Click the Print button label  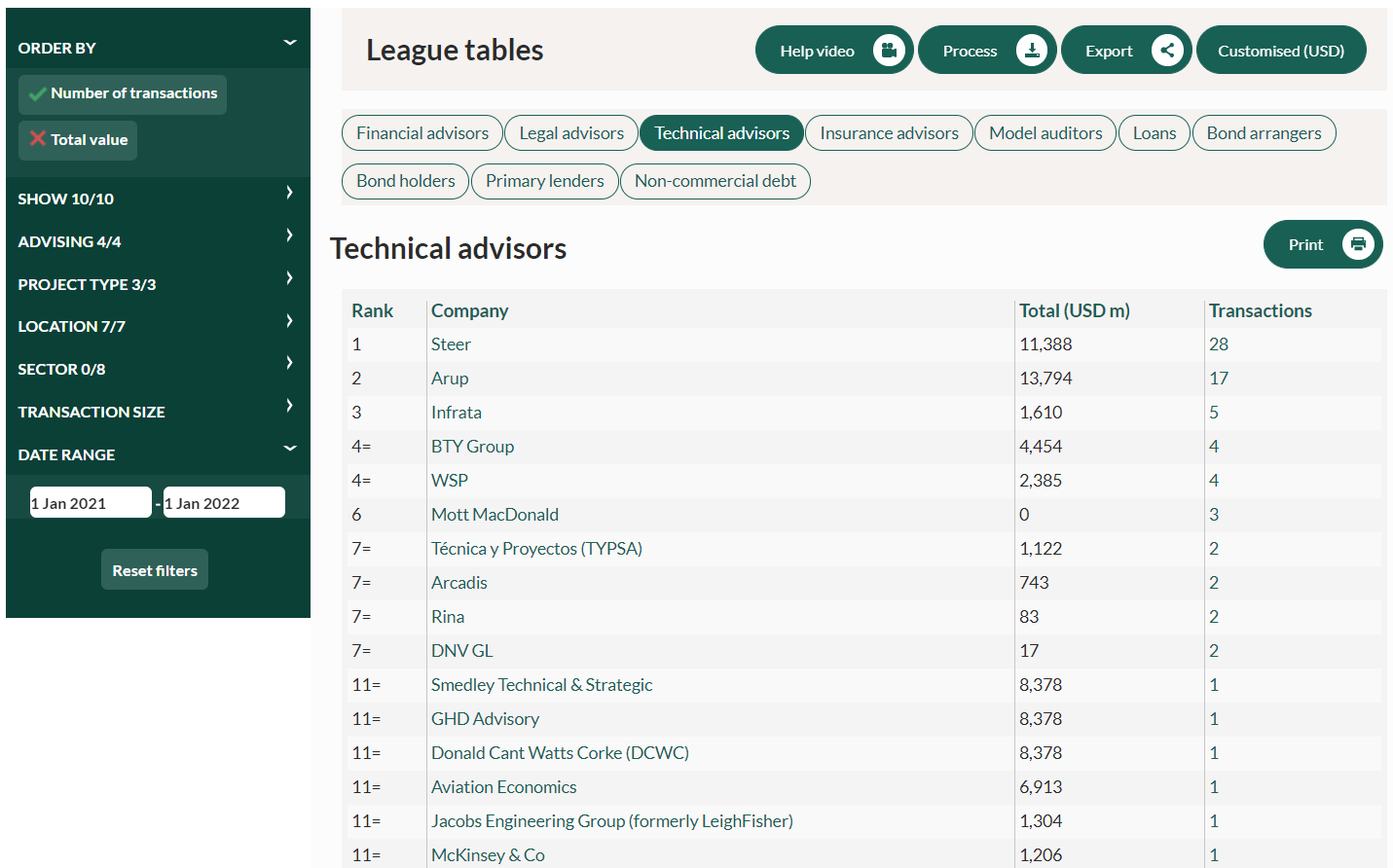click(1305, 245)
